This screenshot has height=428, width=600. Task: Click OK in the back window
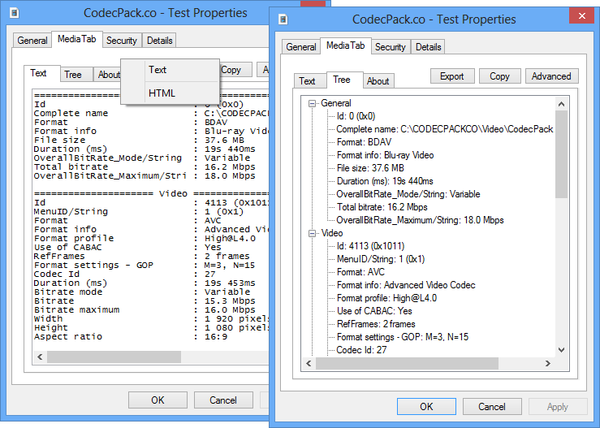(x=158, y=400)
